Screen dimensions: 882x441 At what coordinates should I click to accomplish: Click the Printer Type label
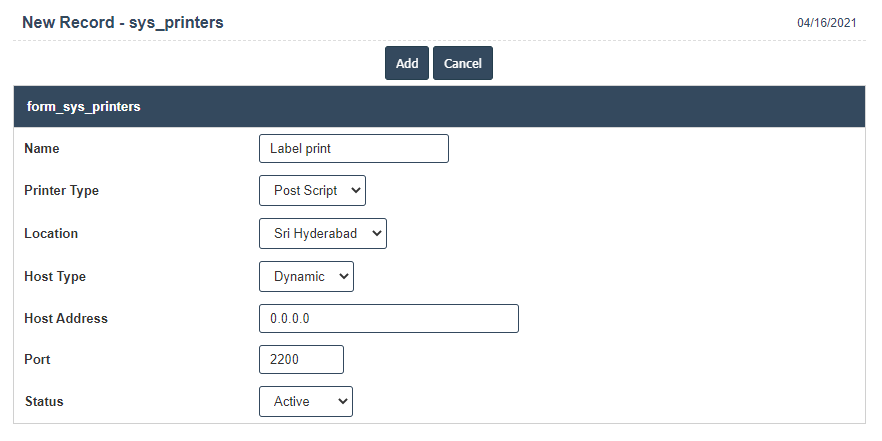click(x=61, y=191)
